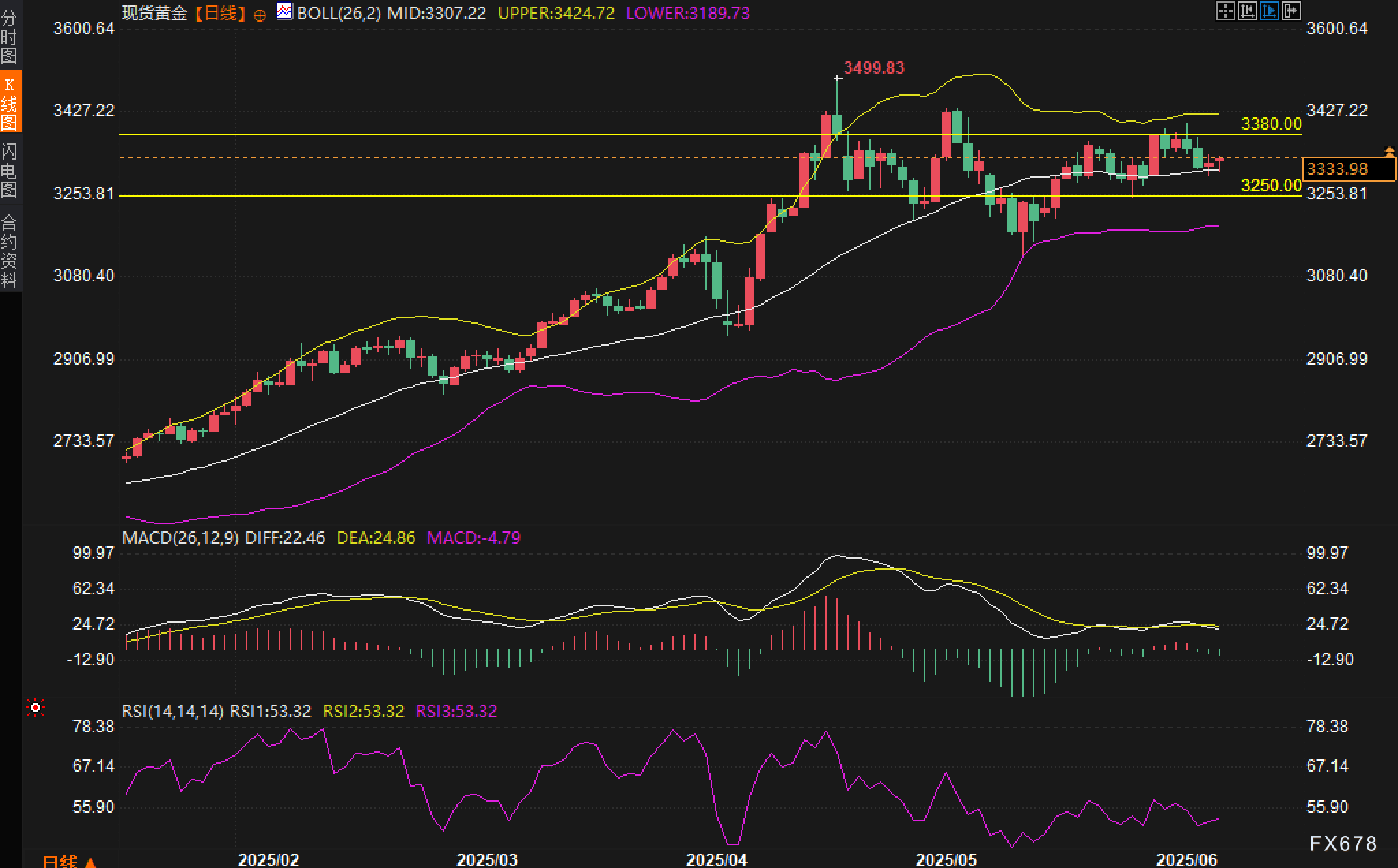This screenshot has height=868, width=1398.
Task: Click the crosshair cursor icon at top right
Action: point(1226,11)
